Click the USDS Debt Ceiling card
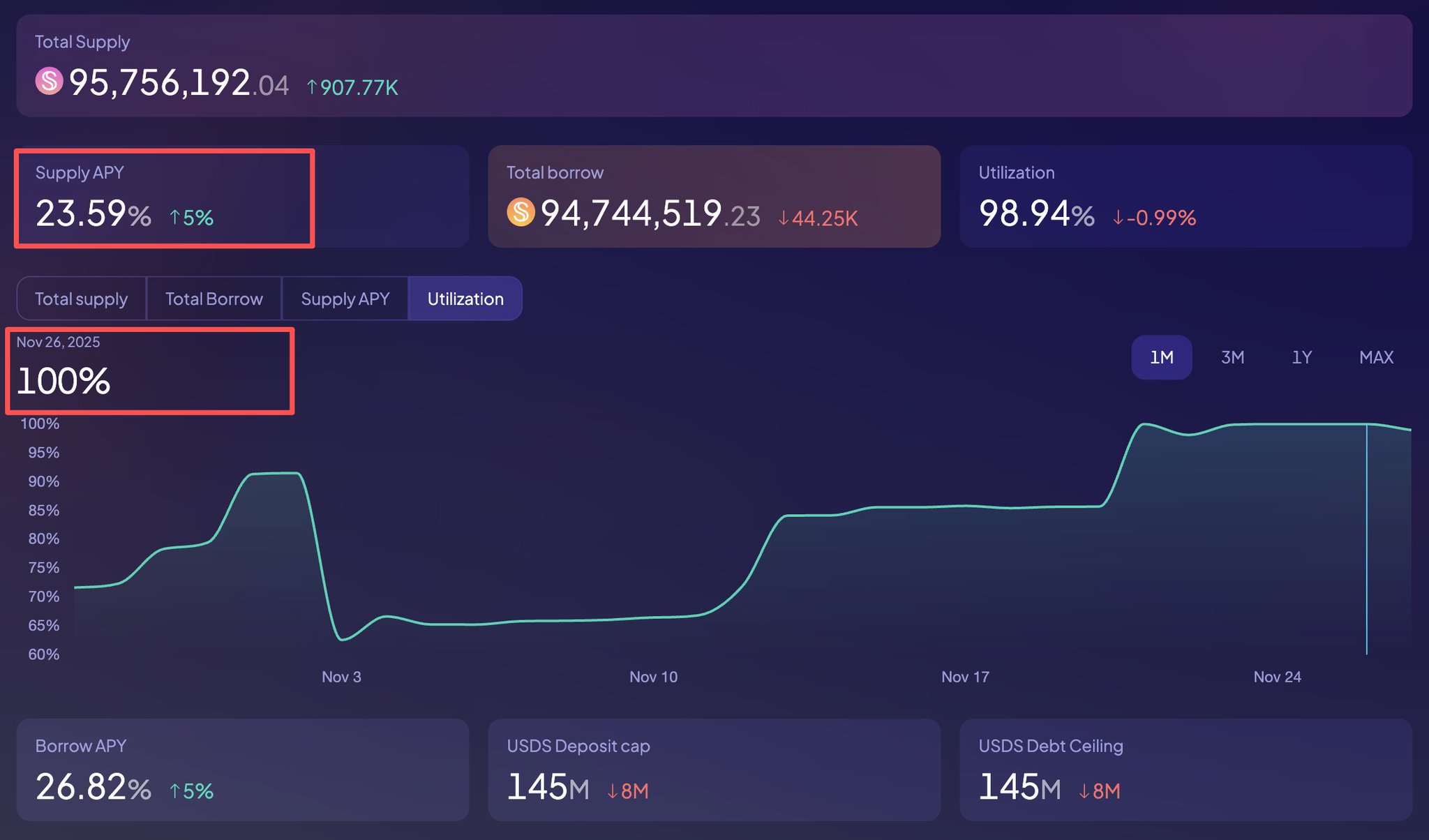Screen dimensions: 1429x840 (1185, 770)
